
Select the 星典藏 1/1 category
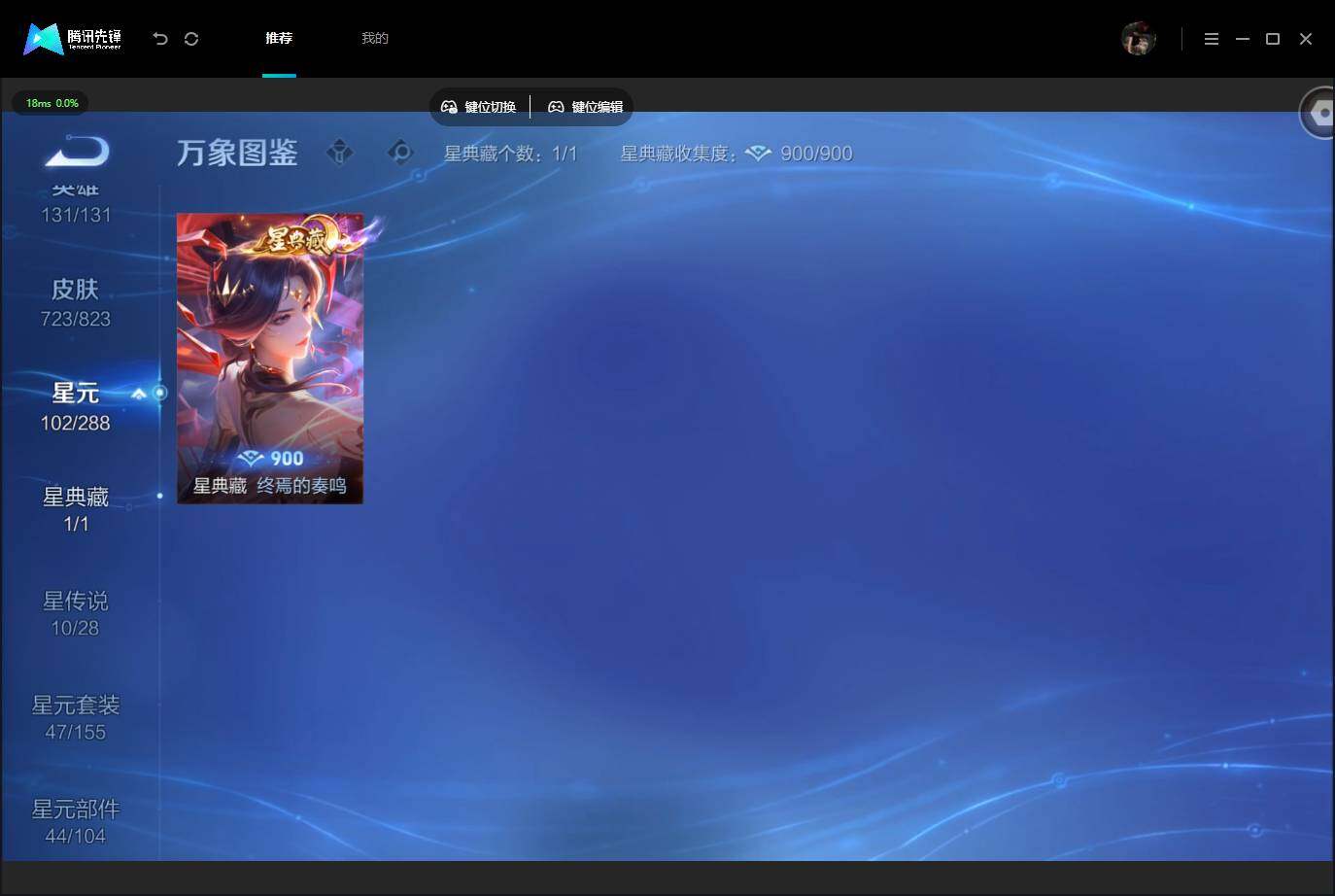tap(76, 510)
